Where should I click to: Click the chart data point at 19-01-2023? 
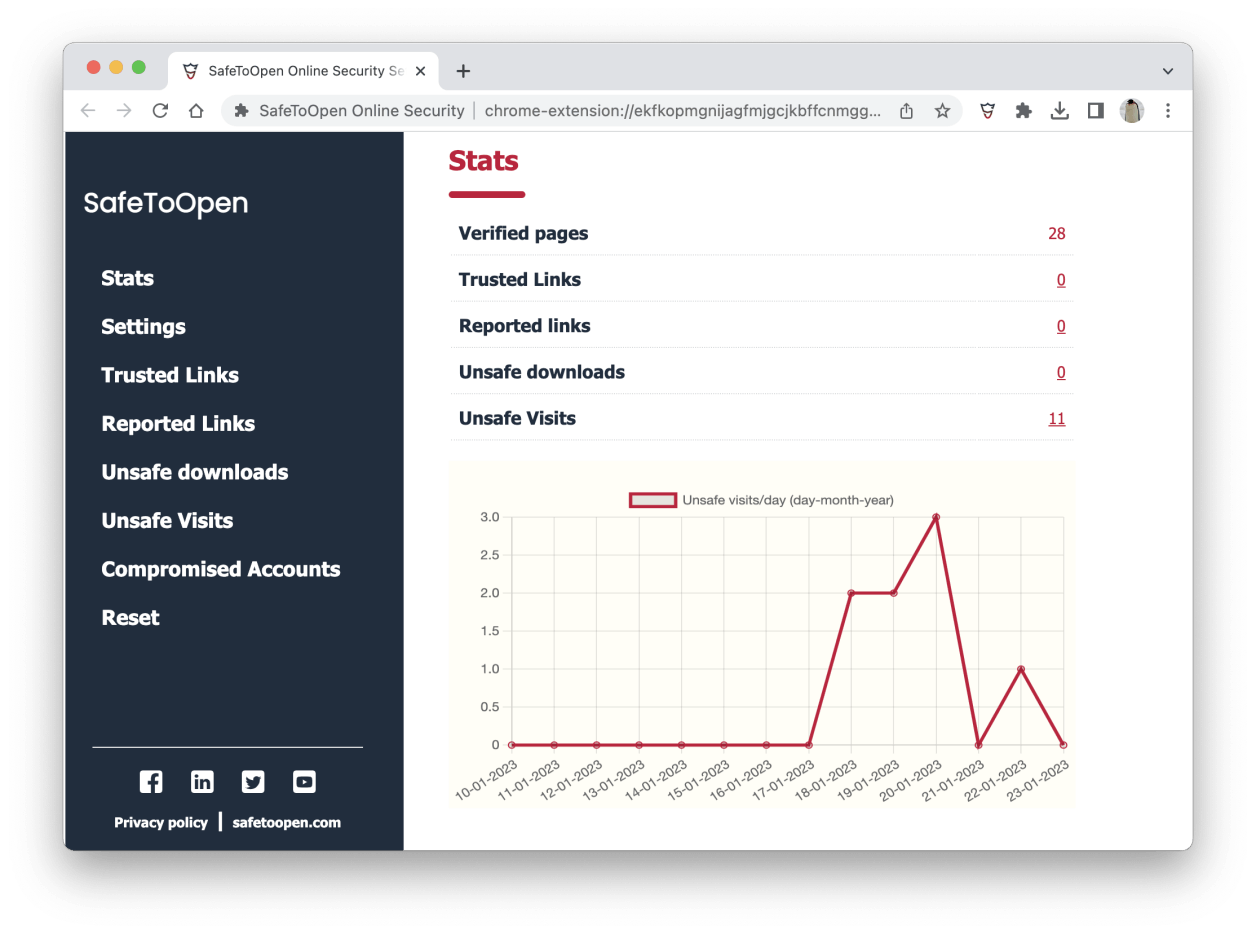point(894,593)
